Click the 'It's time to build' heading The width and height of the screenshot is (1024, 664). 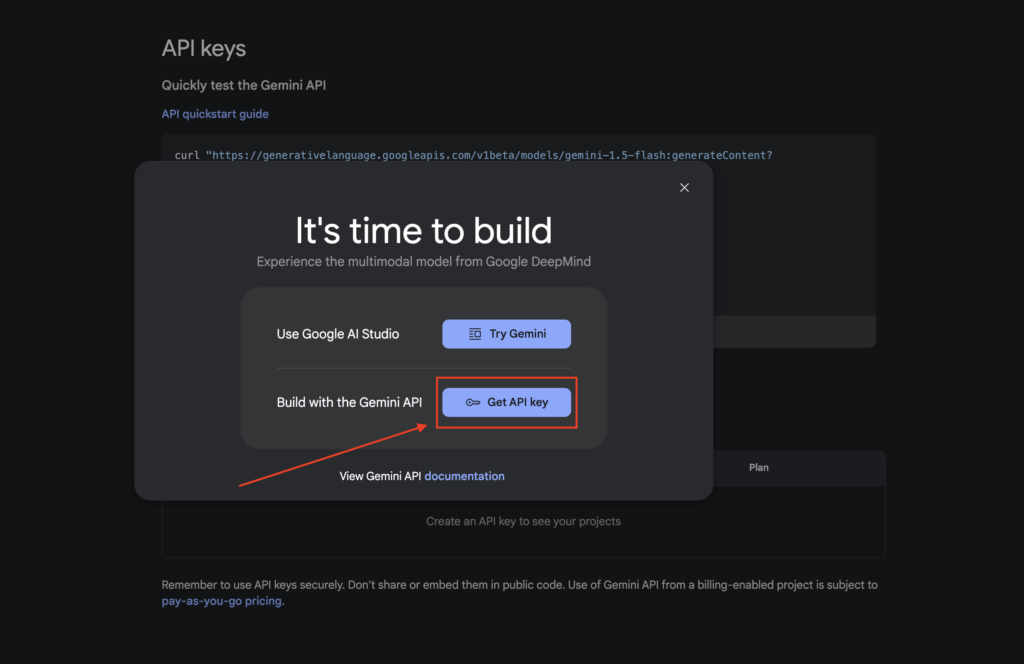(x=424, y=230)
